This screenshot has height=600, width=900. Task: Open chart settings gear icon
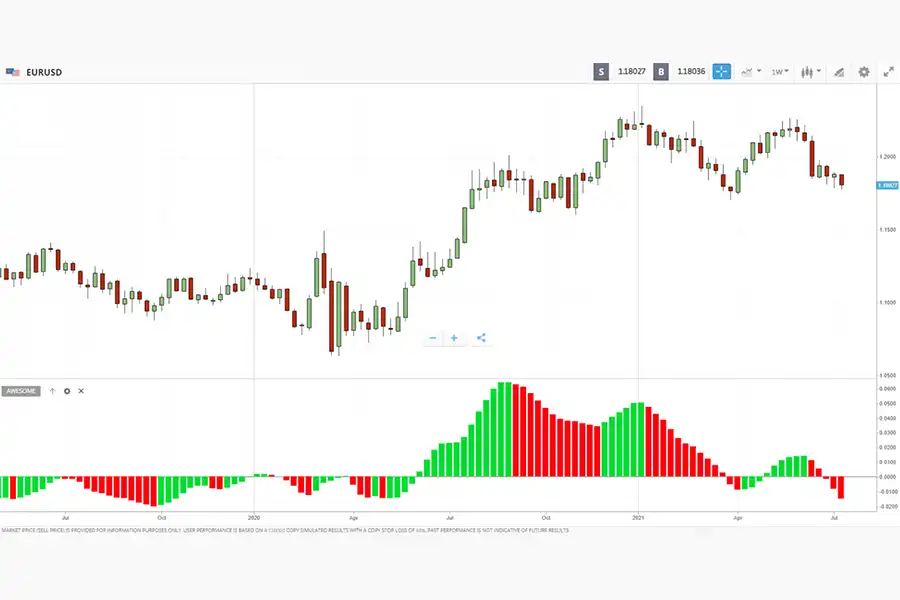[x=864, y=72]
